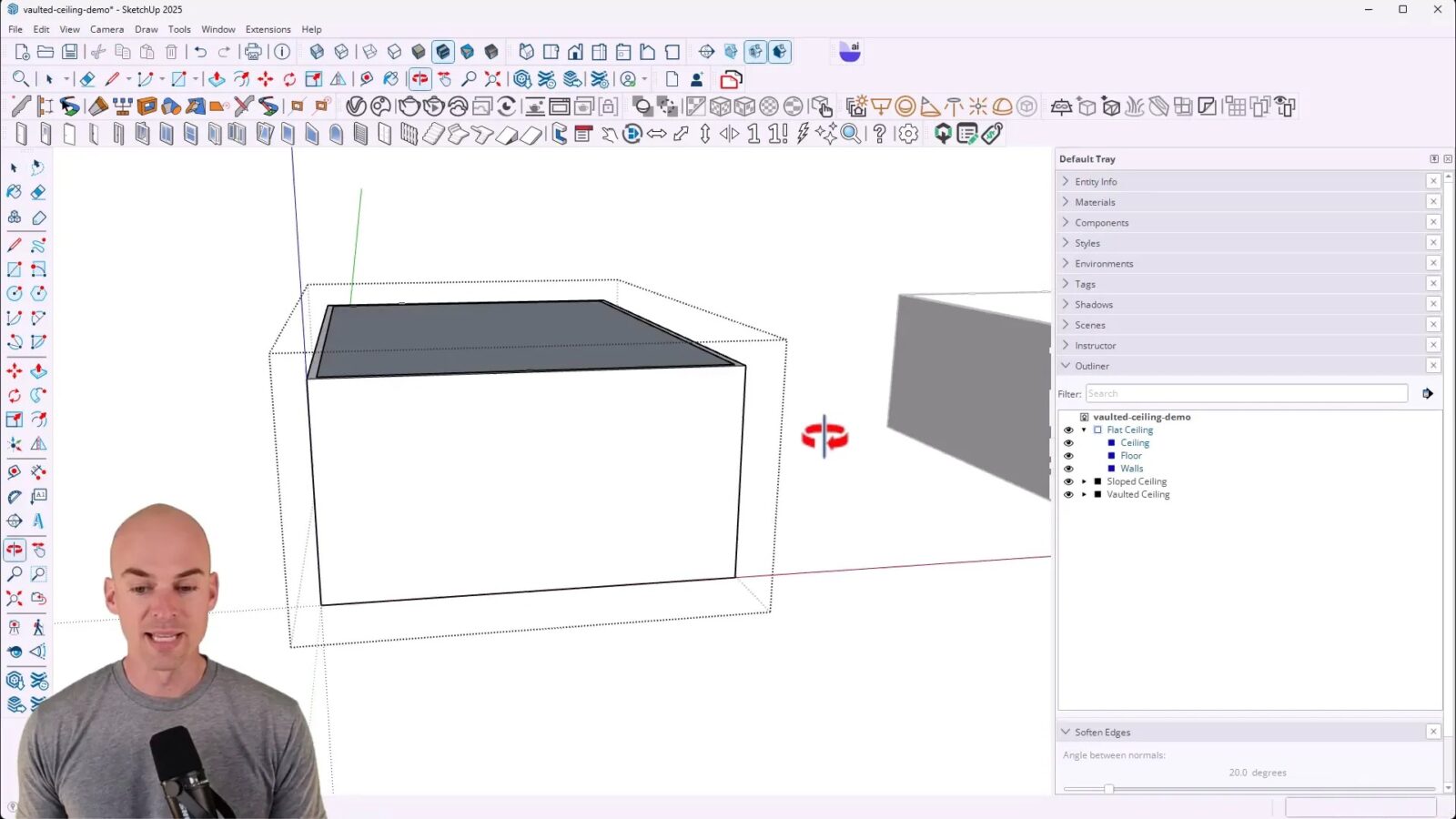Close the Shadows panel
1456x819 pixels.
tap(1433, 304)
